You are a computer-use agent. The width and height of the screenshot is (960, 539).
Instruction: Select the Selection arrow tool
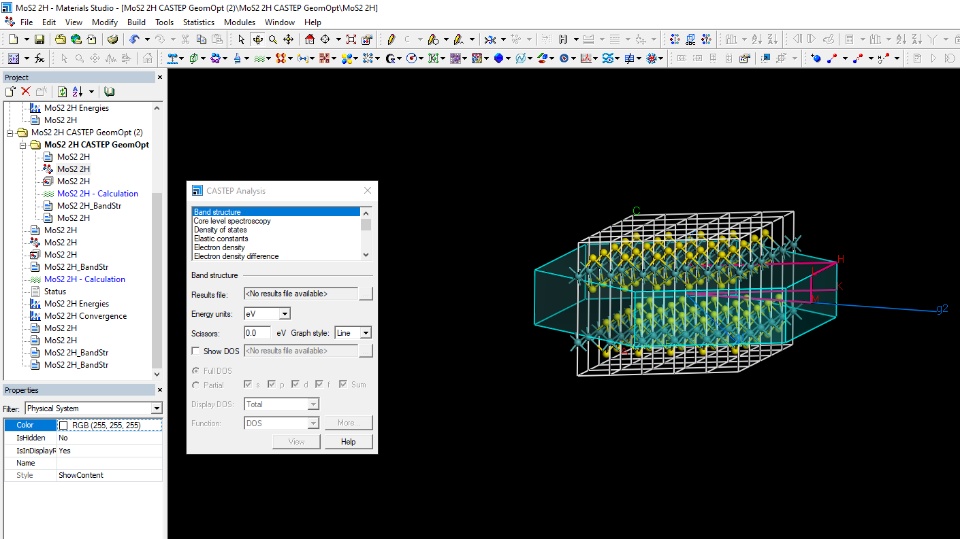[x=241, y=40]
